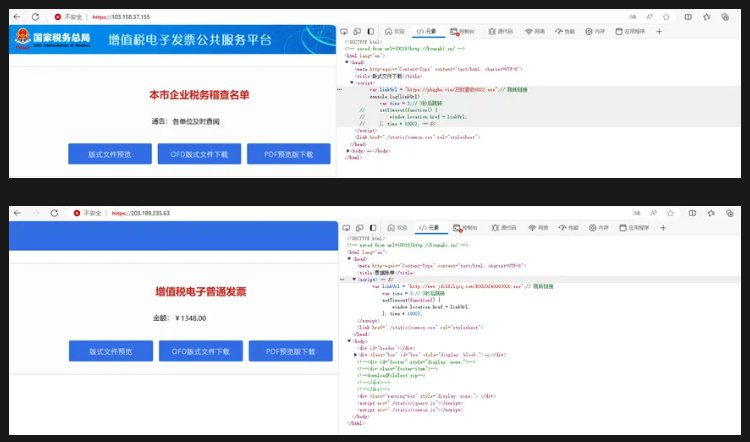This screenshot has height=442, width=750.
Task: Open the 控制台 tab in bottom DevTools
Action: 465,228
